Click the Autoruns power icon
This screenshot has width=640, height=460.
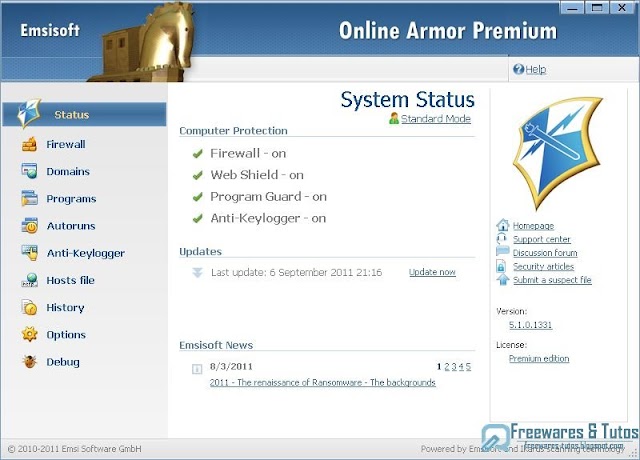coord(29,225)
